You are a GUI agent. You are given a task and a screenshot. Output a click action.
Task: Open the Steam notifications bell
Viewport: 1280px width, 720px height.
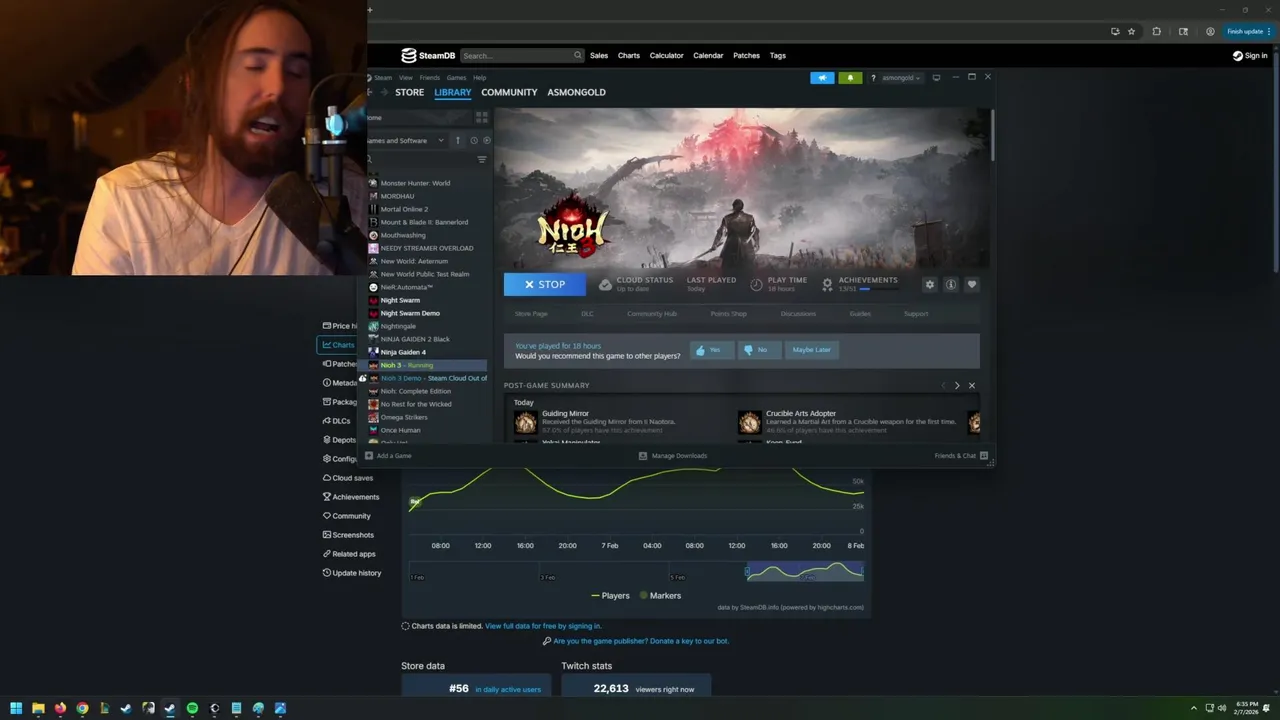pos(850,77)
